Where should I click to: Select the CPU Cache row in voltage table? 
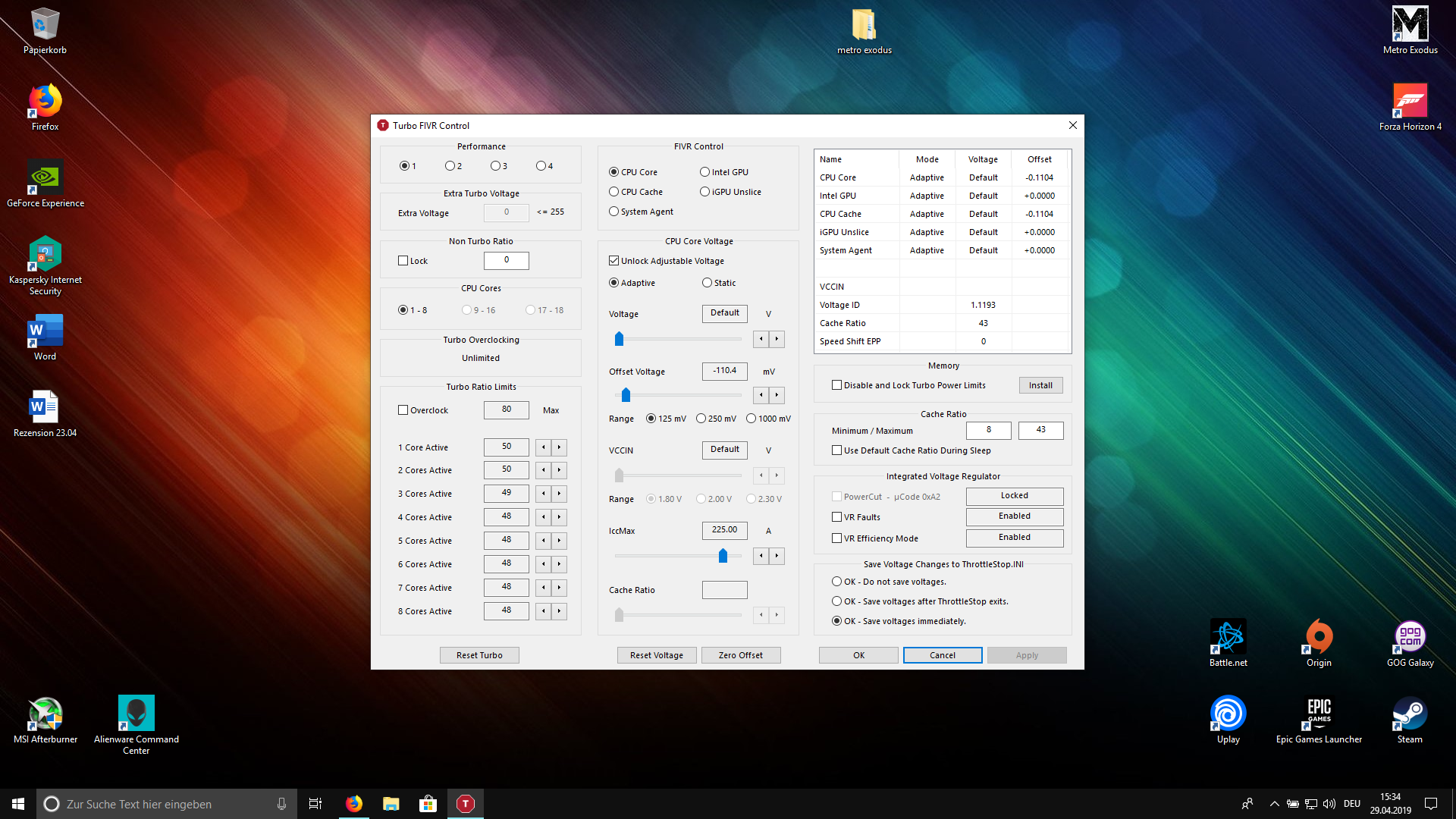tap(941, 214)
